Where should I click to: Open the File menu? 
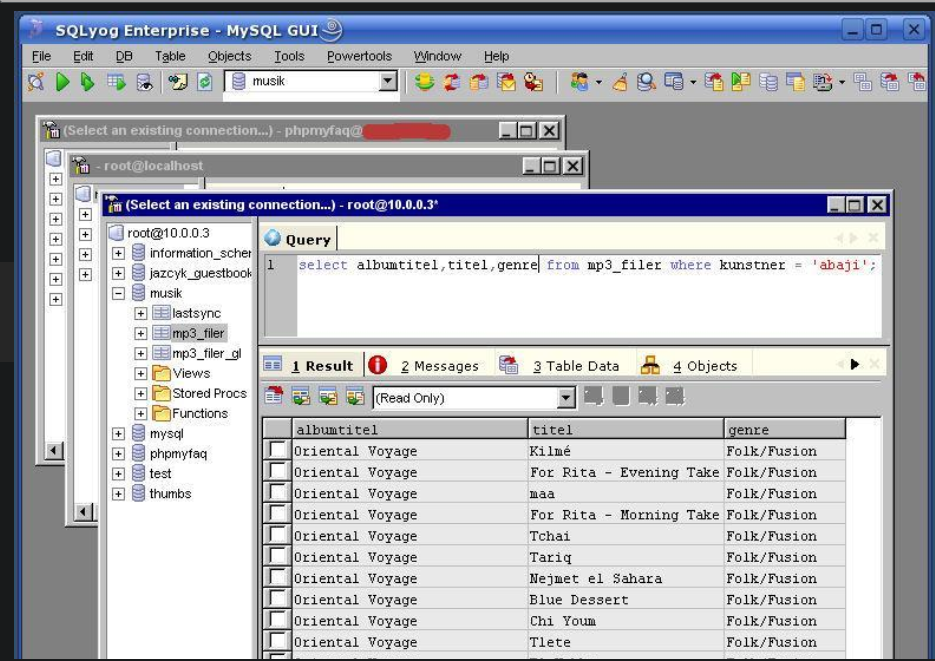tap(41, 56)
